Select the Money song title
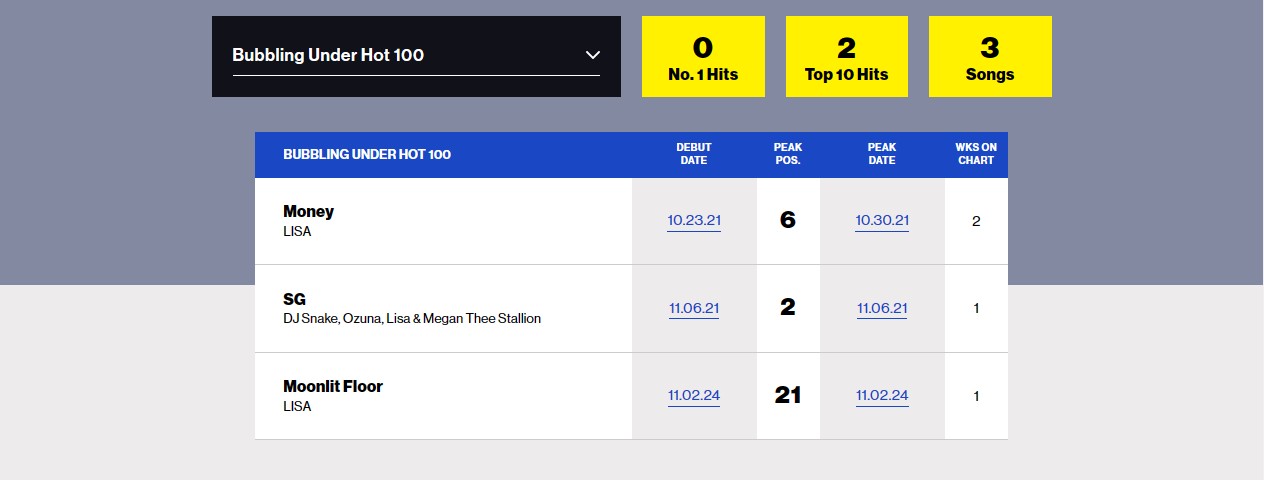Viewport: 1264px width, 480px height. click(x=309, y=211)
